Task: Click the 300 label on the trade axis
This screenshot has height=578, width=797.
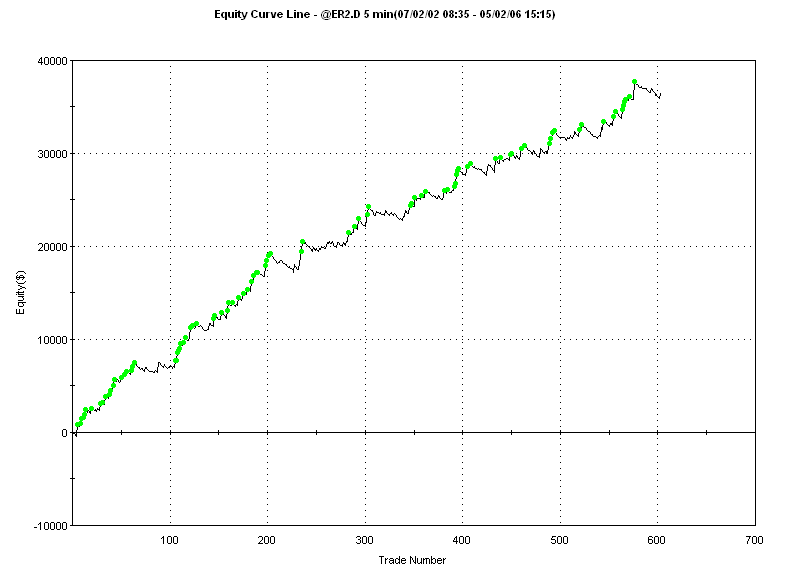Action: coord(364,540)
